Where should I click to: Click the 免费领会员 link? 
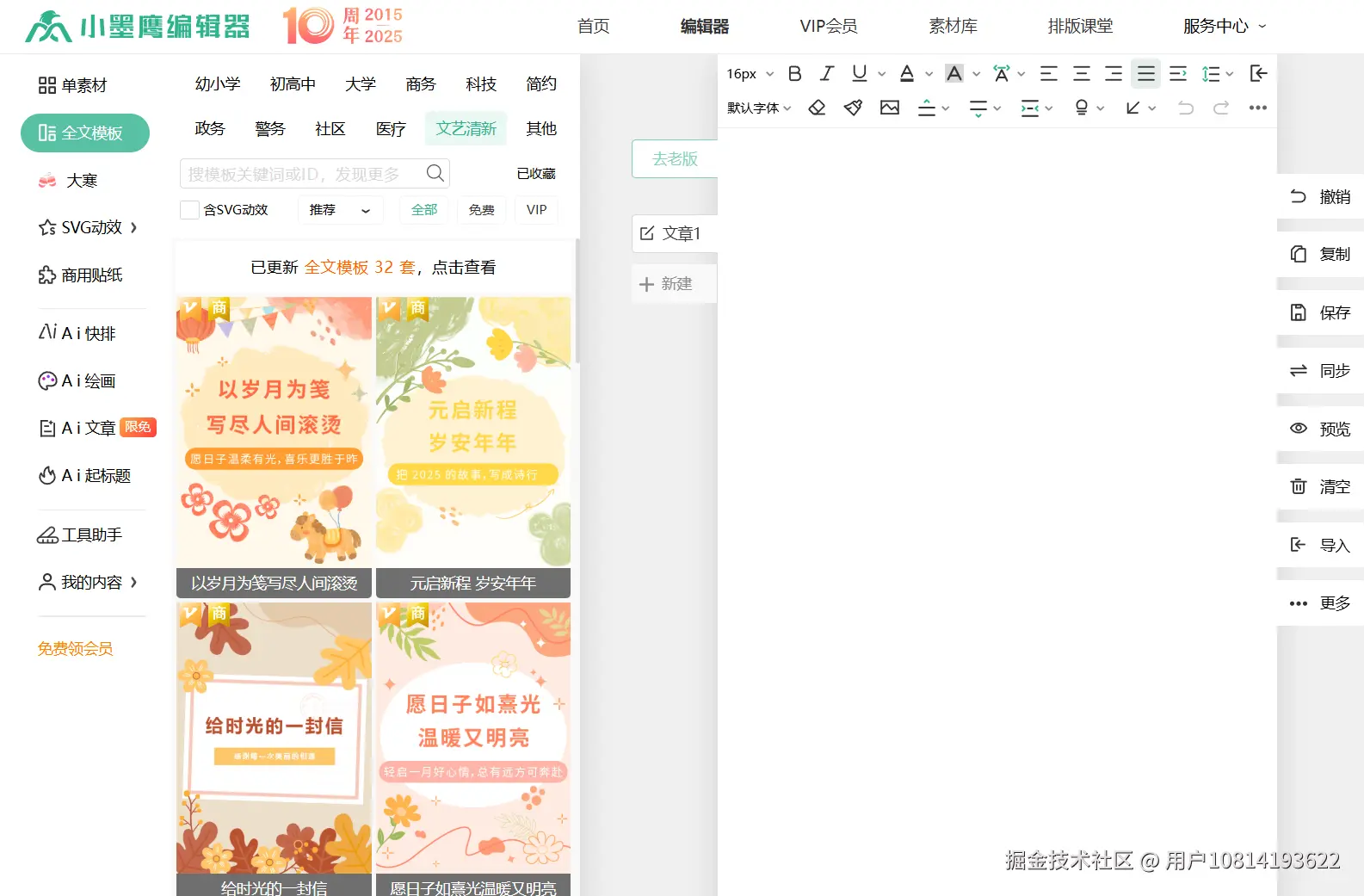pos(76,649)
